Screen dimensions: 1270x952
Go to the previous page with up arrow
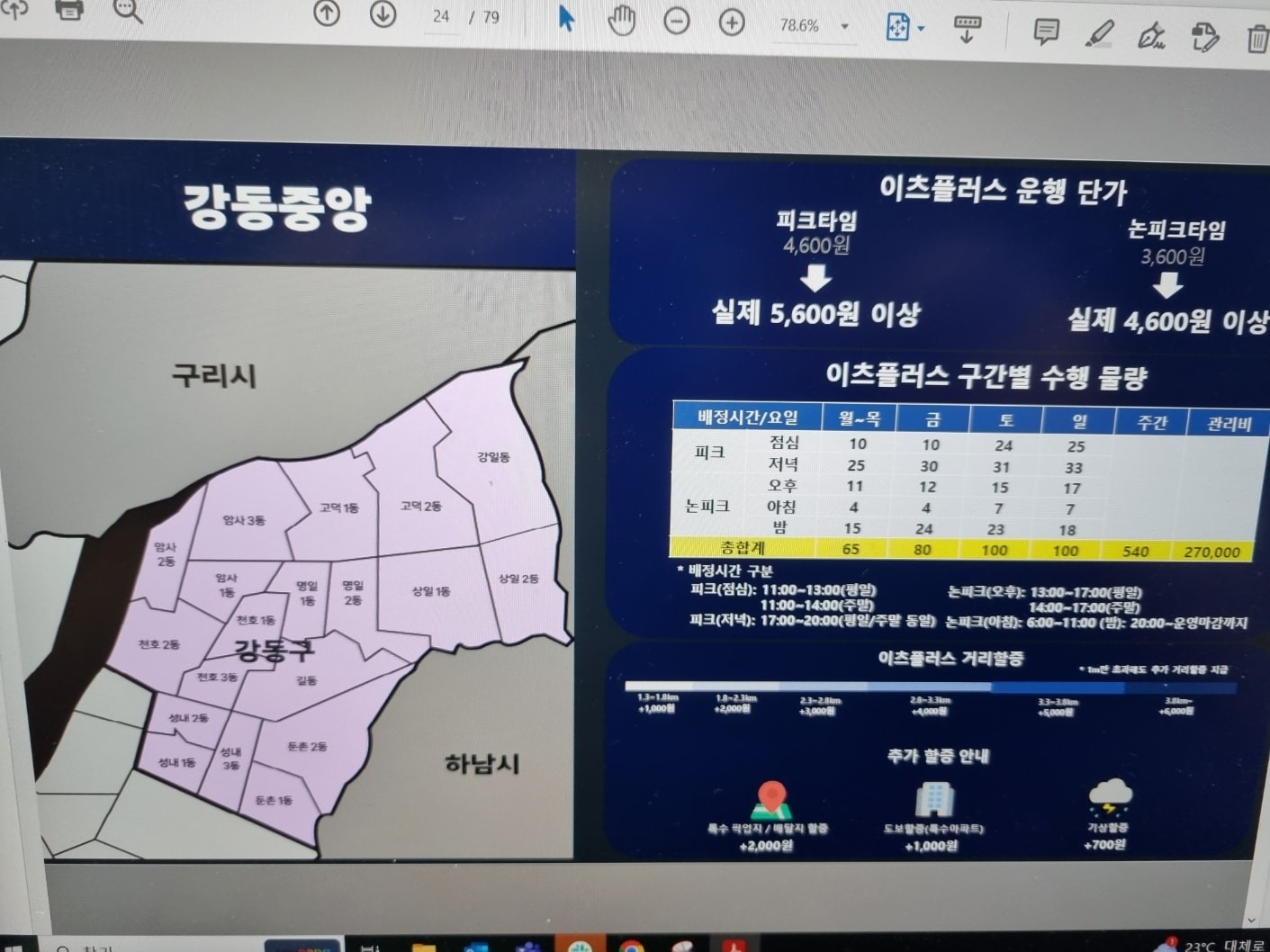click(x=327, y=15)
